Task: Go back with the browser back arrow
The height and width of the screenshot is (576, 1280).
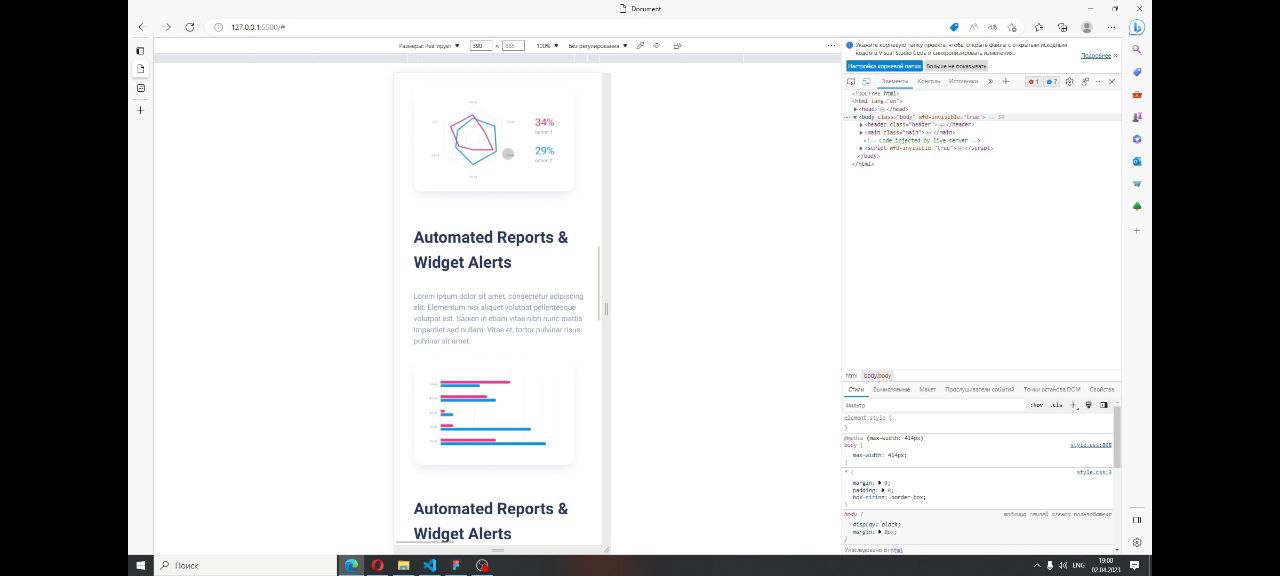Action: pyautogui.click(x=141, y=27)
